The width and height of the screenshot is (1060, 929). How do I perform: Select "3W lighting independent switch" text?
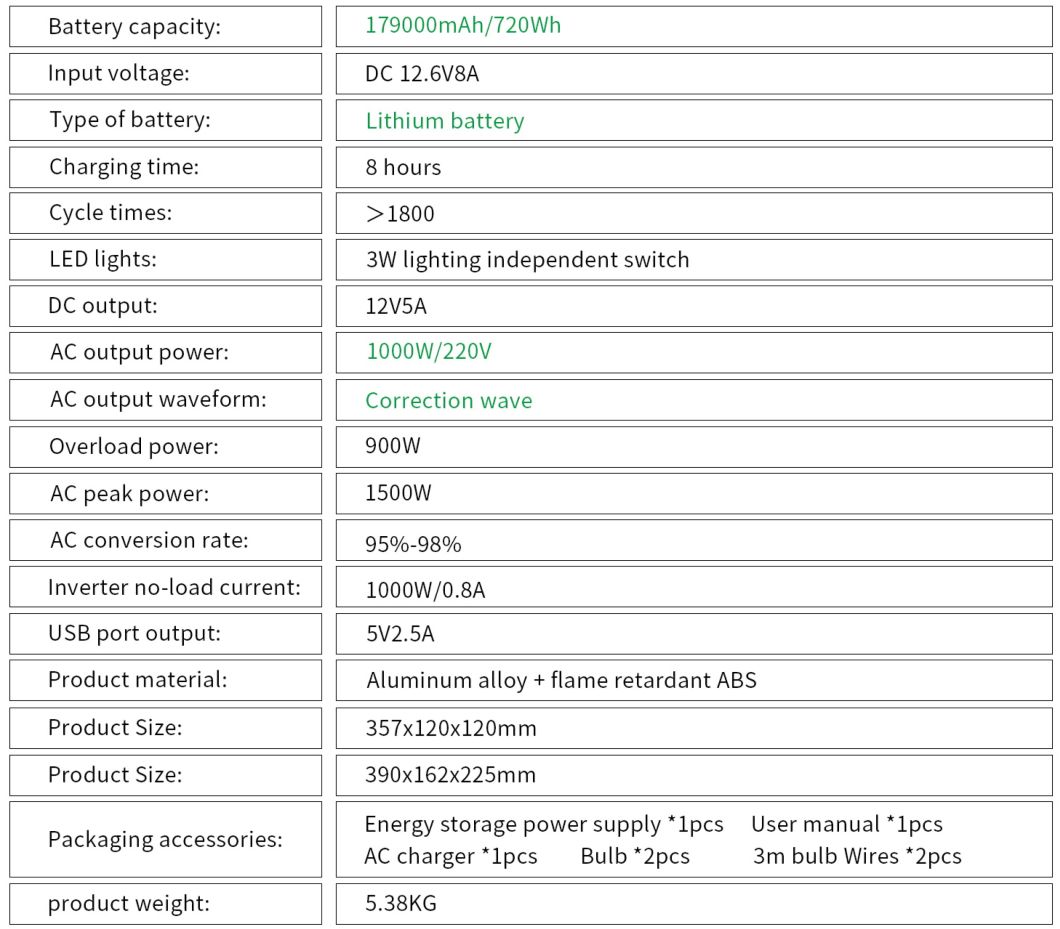pos(527,260)
